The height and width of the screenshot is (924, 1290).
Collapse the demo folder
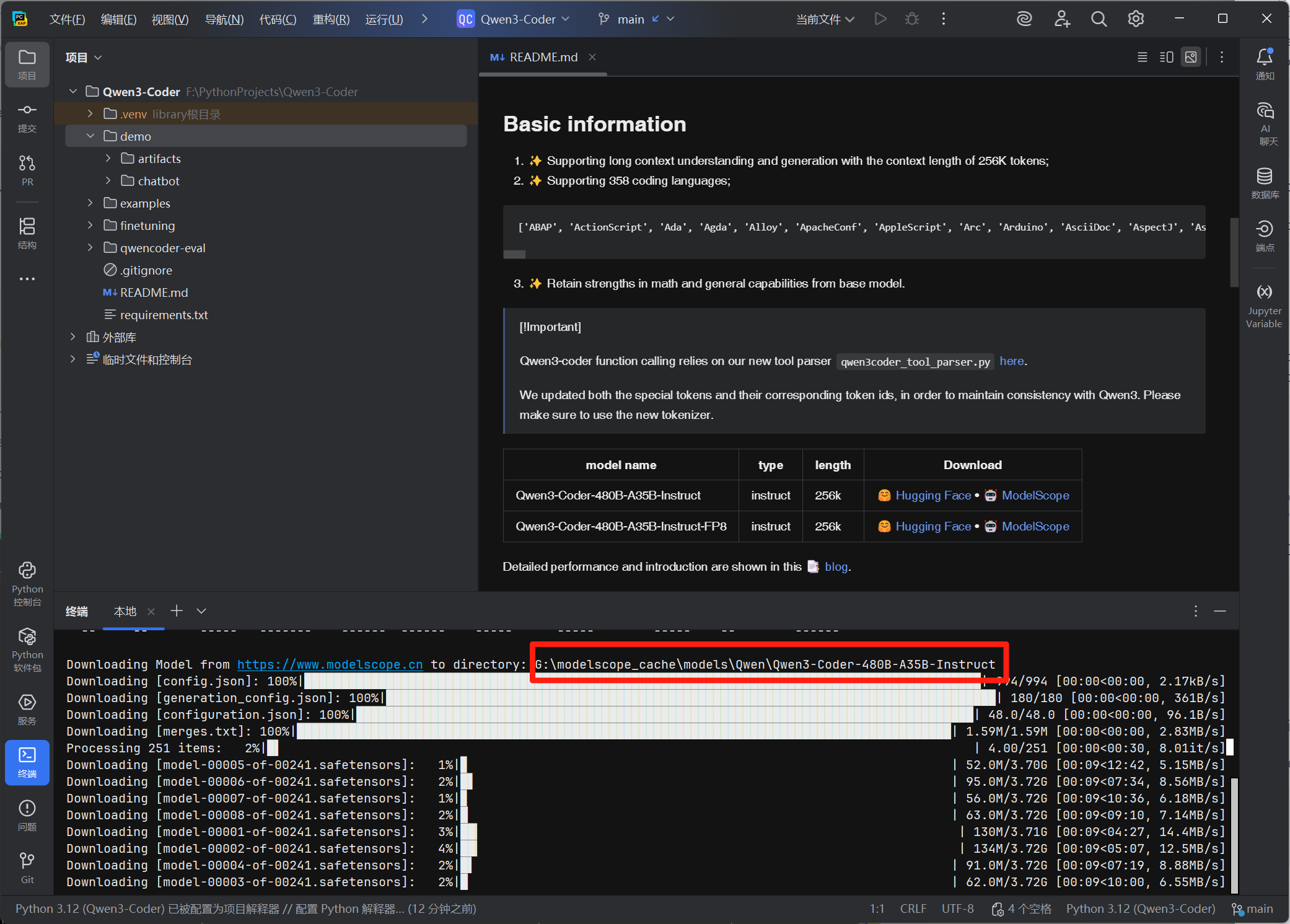click(x=90, y=136)
